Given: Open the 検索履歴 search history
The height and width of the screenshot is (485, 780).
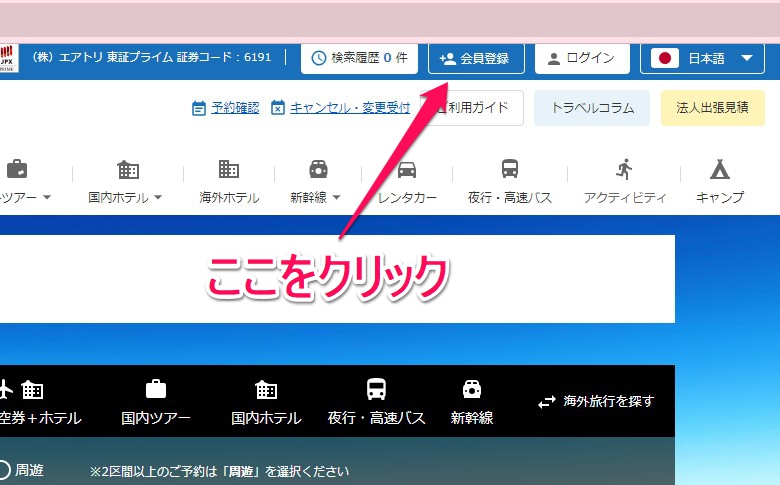Looking at the screenshot, I should pyautogui.click(x=360, y=58).
